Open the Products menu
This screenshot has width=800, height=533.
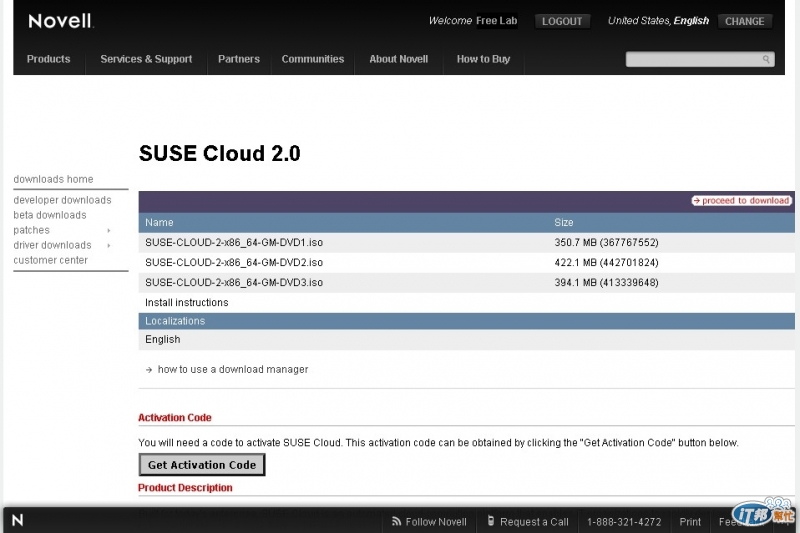coord(48,59)
